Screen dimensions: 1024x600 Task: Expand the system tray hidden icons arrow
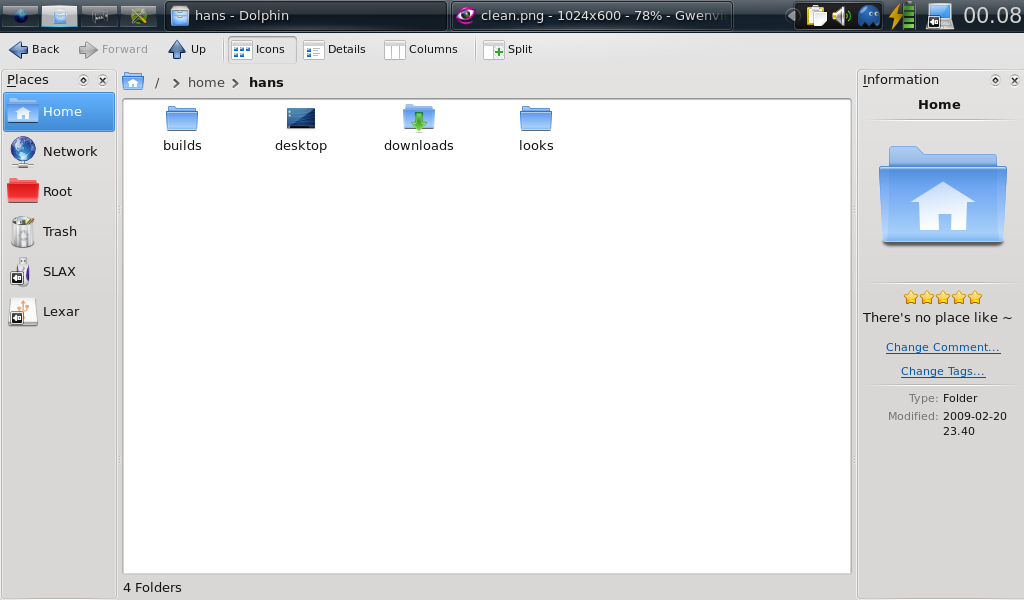click(791, 15)
